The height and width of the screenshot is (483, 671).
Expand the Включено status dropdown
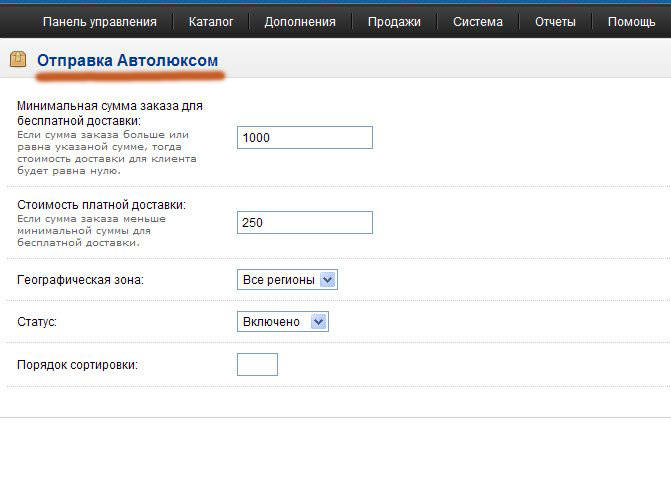(283, 322)
